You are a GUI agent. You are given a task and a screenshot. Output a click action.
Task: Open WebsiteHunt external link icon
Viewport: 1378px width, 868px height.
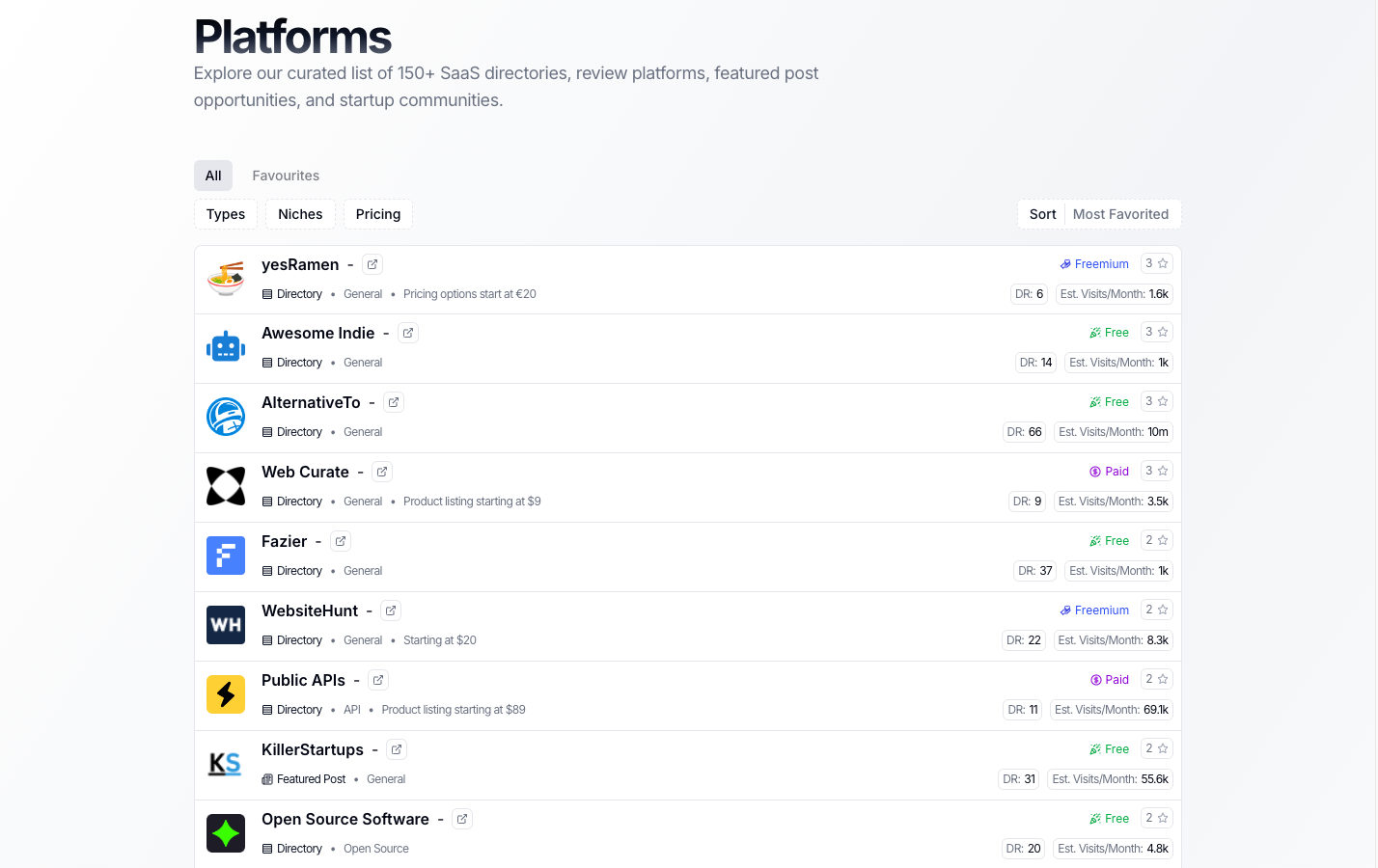(x=391, y=610)
